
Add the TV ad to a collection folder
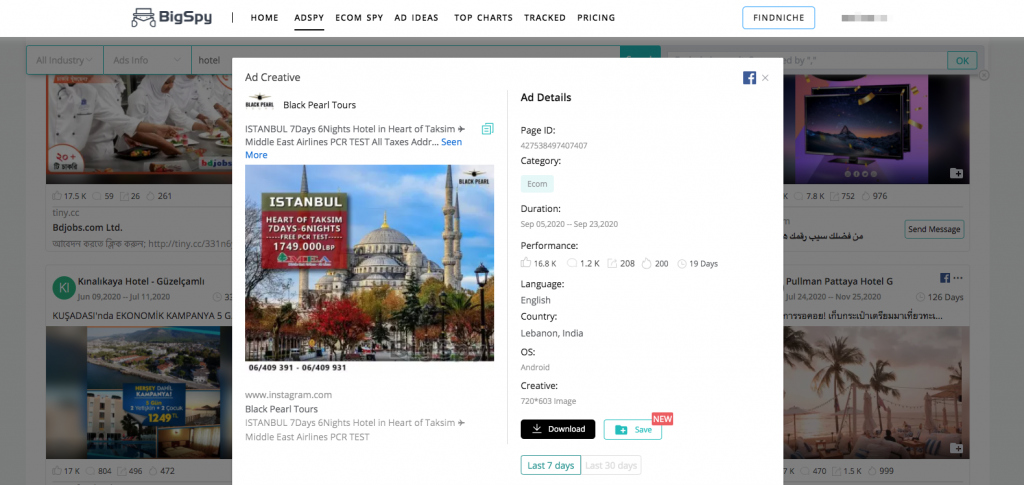pyautogui.click(x=956, y=173)
